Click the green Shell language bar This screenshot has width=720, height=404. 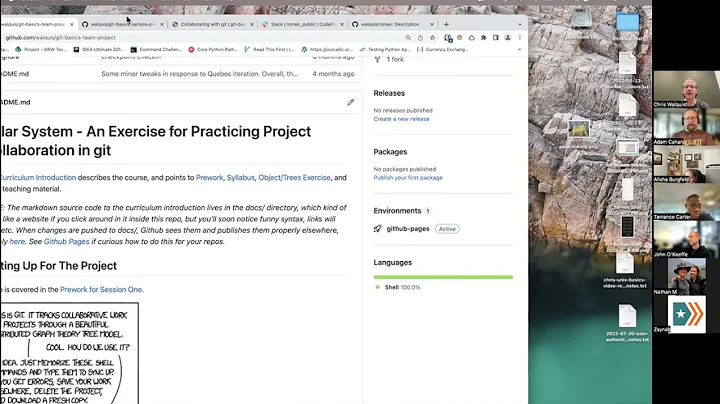pos(443,277)
